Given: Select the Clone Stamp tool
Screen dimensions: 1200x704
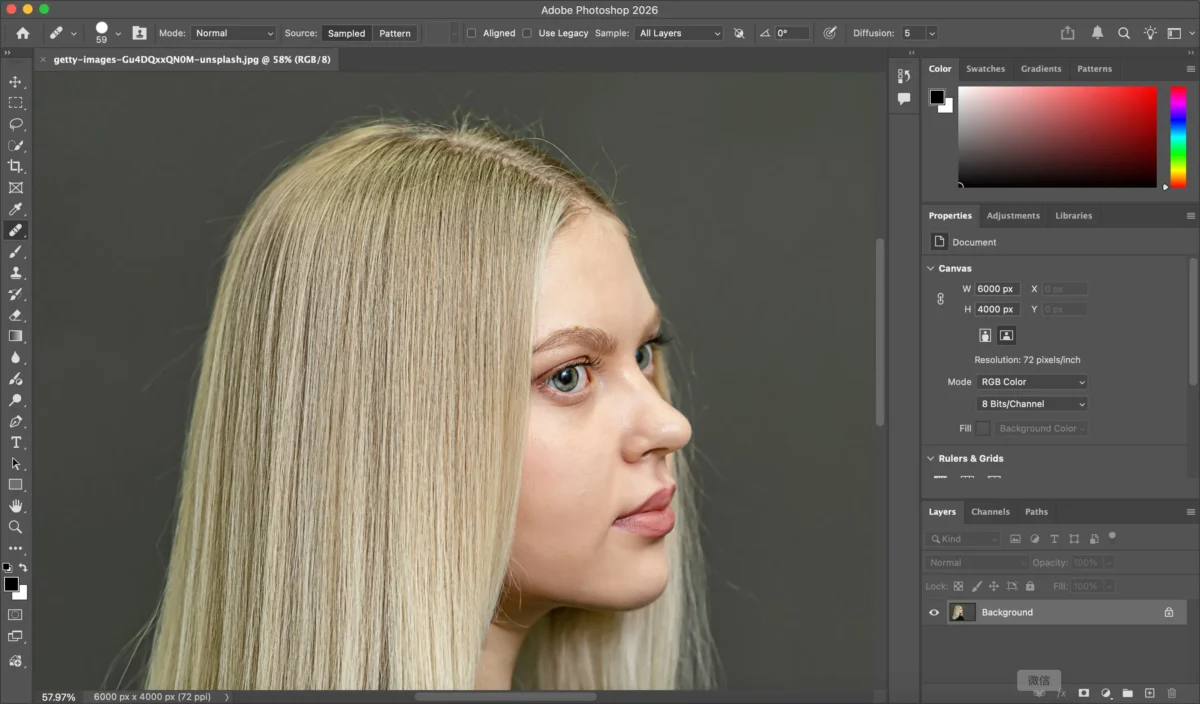Looking at the screenshot, I should pyautogui.click(x=16, y=272).
